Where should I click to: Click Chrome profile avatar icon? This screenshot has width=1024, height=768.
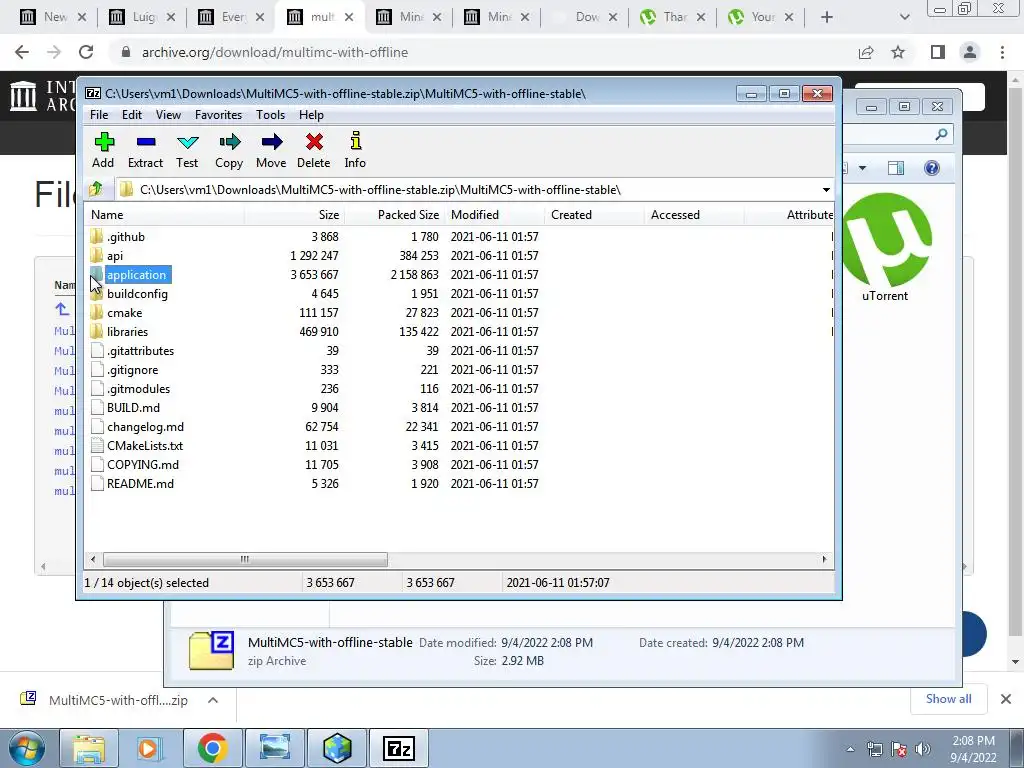pyautogui.click(x=970, y=52)
